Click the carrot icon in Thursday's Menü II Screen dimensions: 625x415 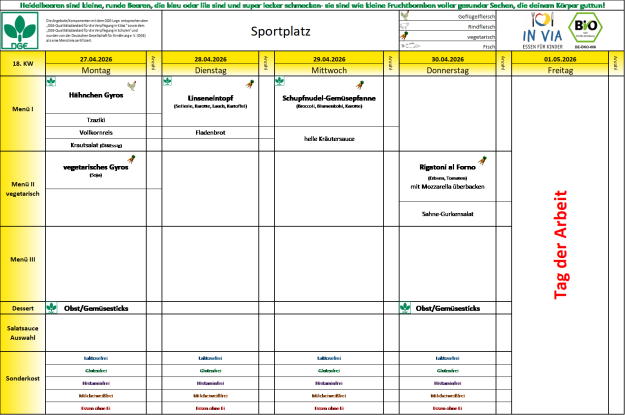[x=482, y=160]
